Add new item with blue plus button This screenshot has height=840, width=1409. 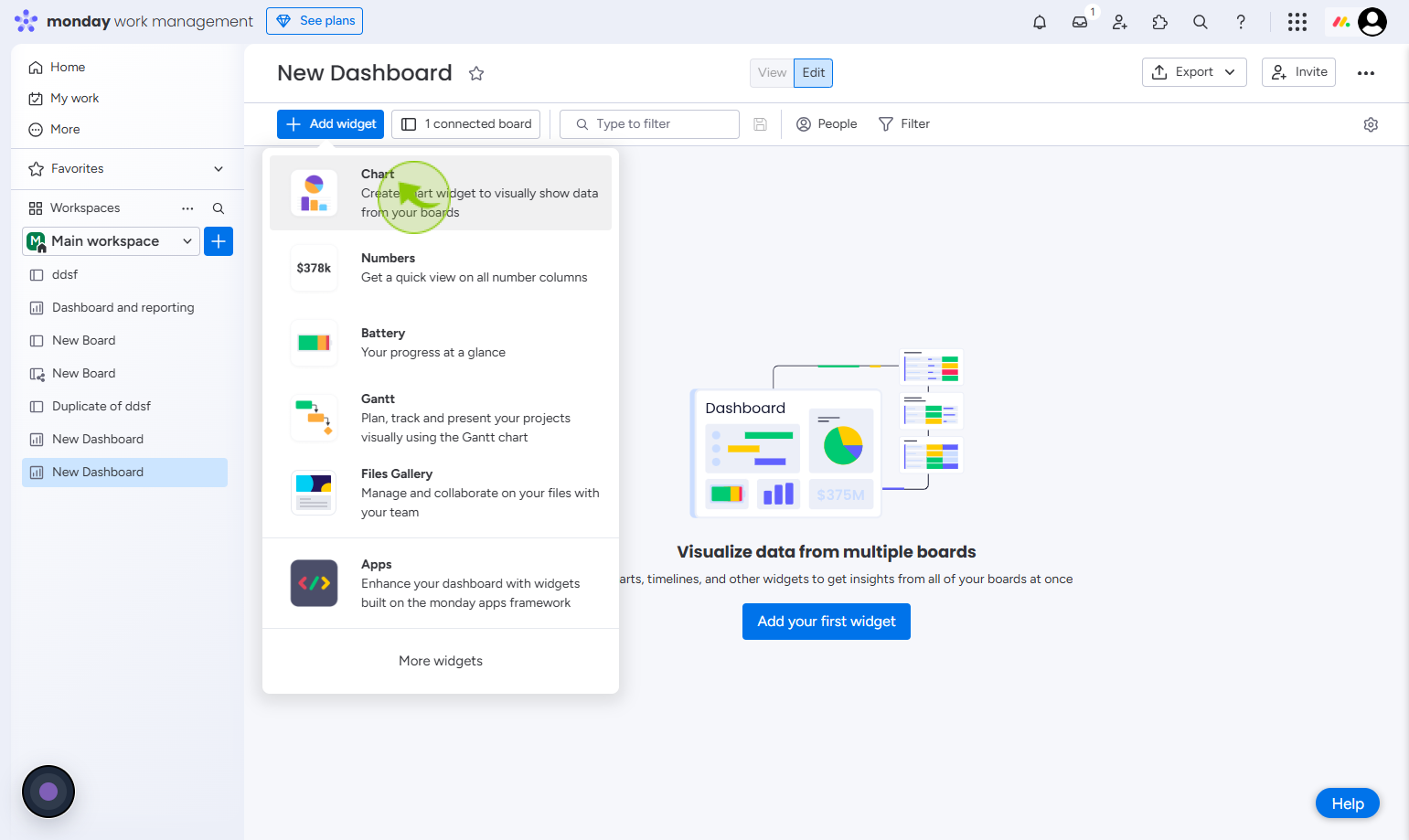(x=219, y=241)
